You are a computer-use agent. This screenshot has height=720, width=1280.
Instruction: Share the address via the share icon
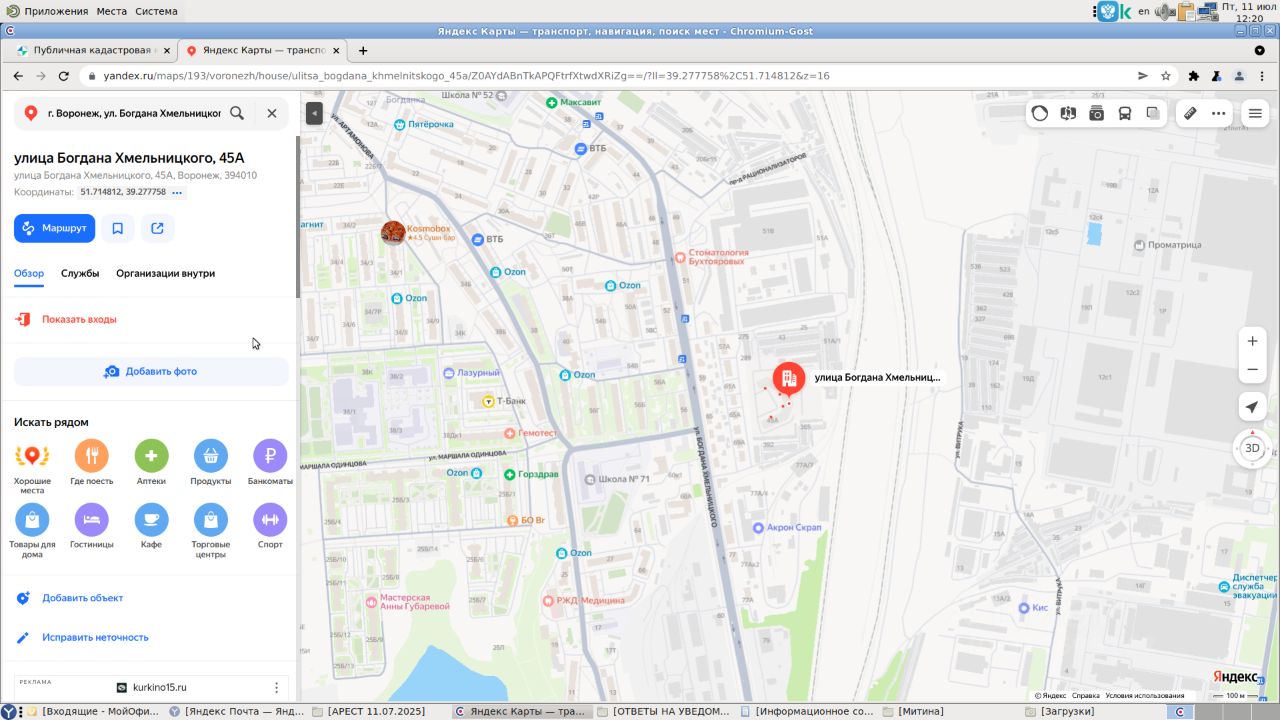(157, 228)
